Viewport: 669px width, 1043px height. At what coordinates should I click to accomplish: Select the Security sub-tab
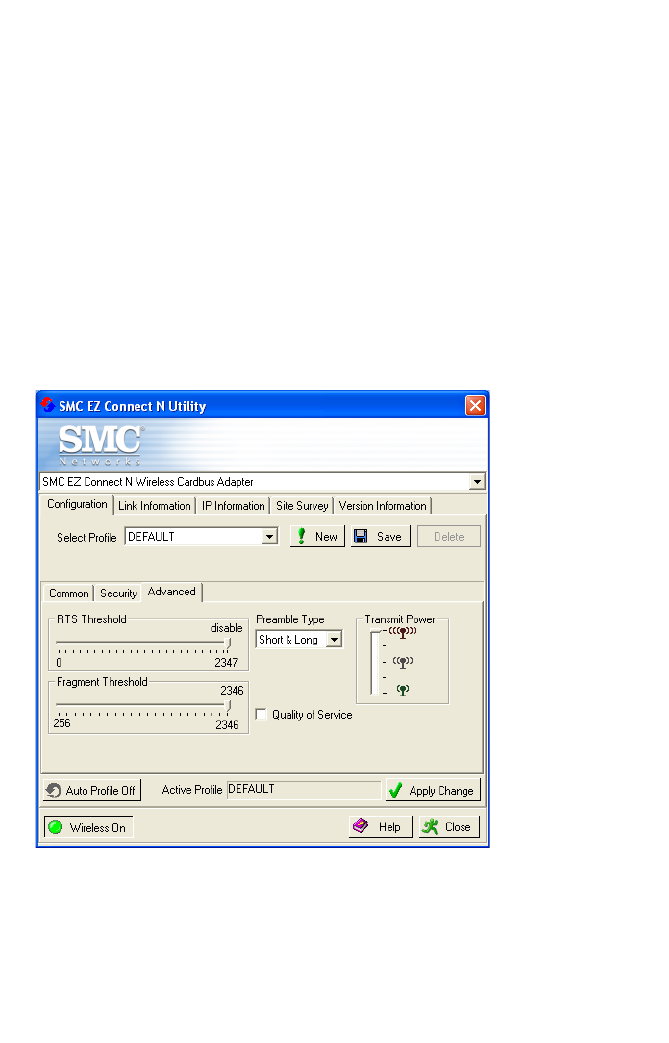[x=118, y=593]
